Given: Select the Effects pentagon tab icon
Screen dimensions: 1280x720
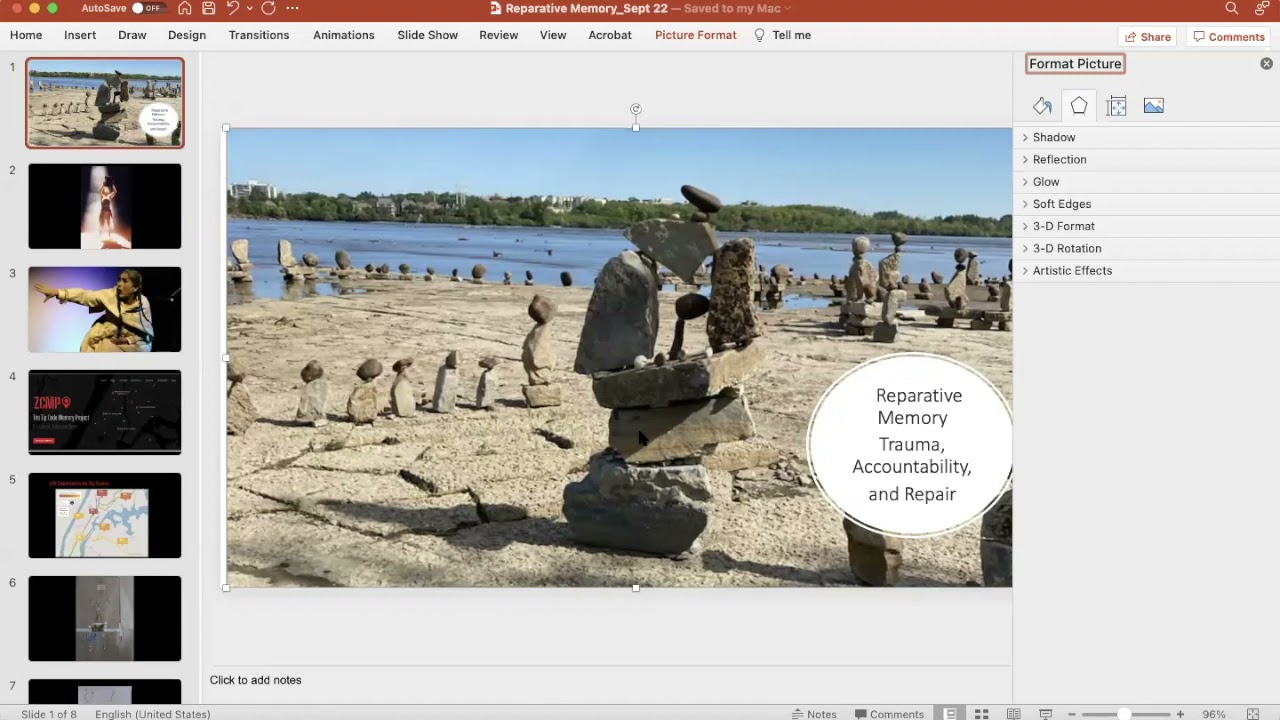Looking at the screenshot, I should pos(1079,106).
